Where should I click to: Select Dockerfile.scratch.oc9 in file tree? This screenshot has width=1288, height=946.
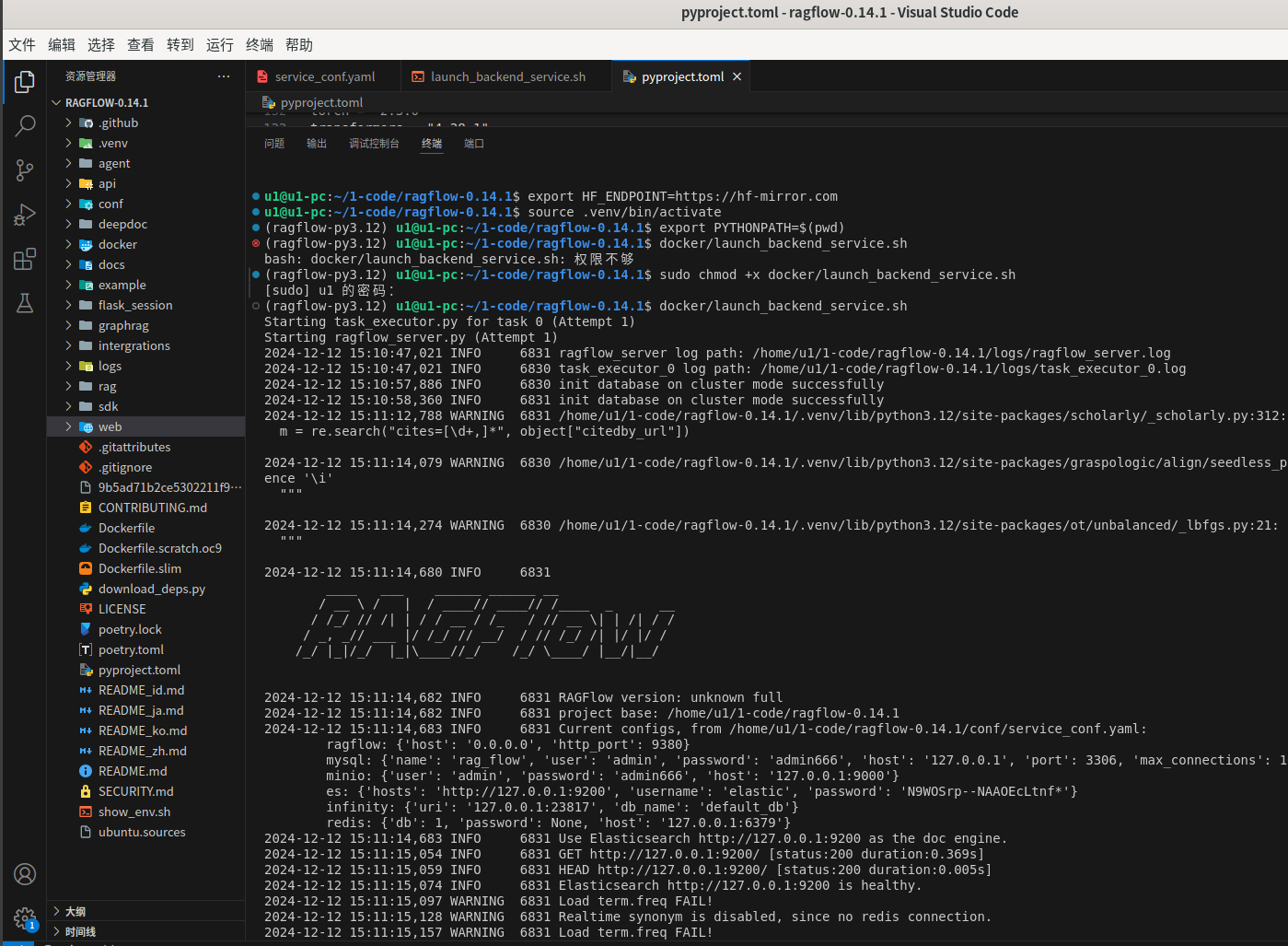coord(146,548)
